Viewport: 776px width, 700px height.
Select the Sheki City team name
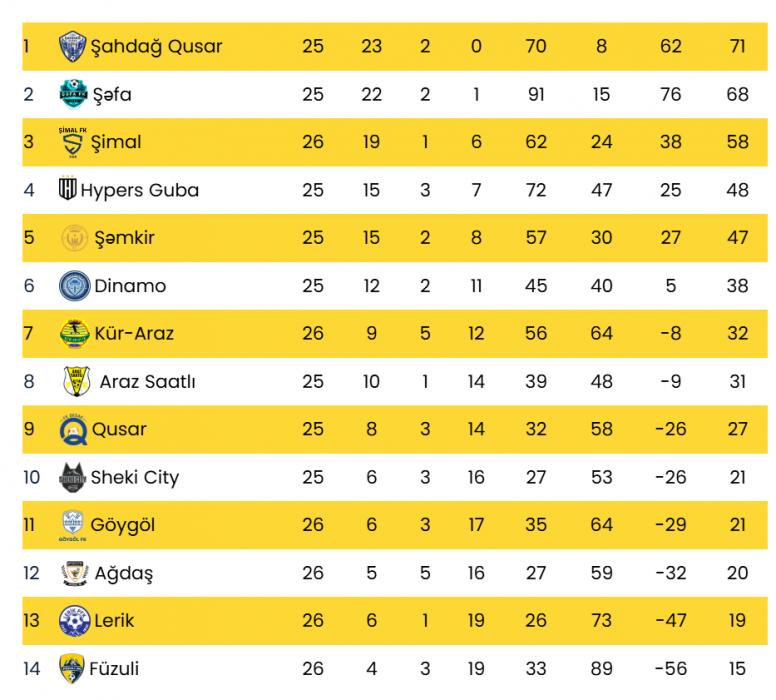[135, 478]
